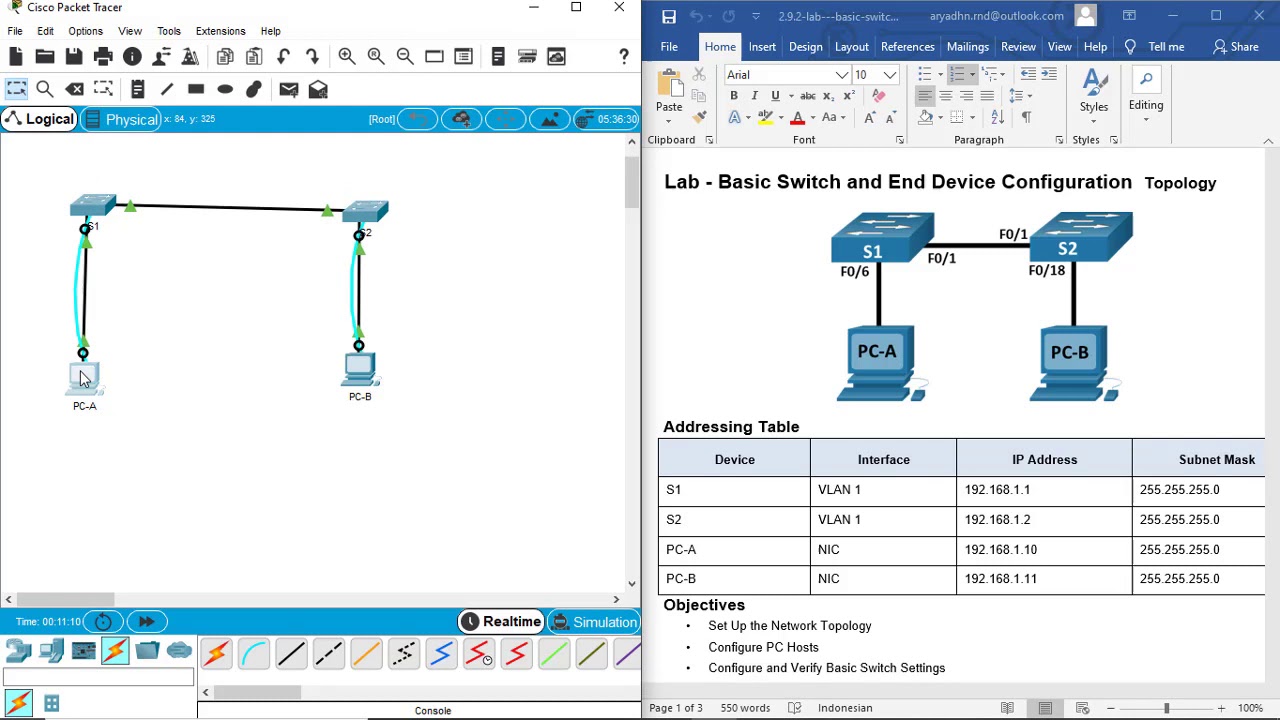This screenshot has height=720, width=1280.
Task: Click the font color red A
Action: click(x=797, y=118)
